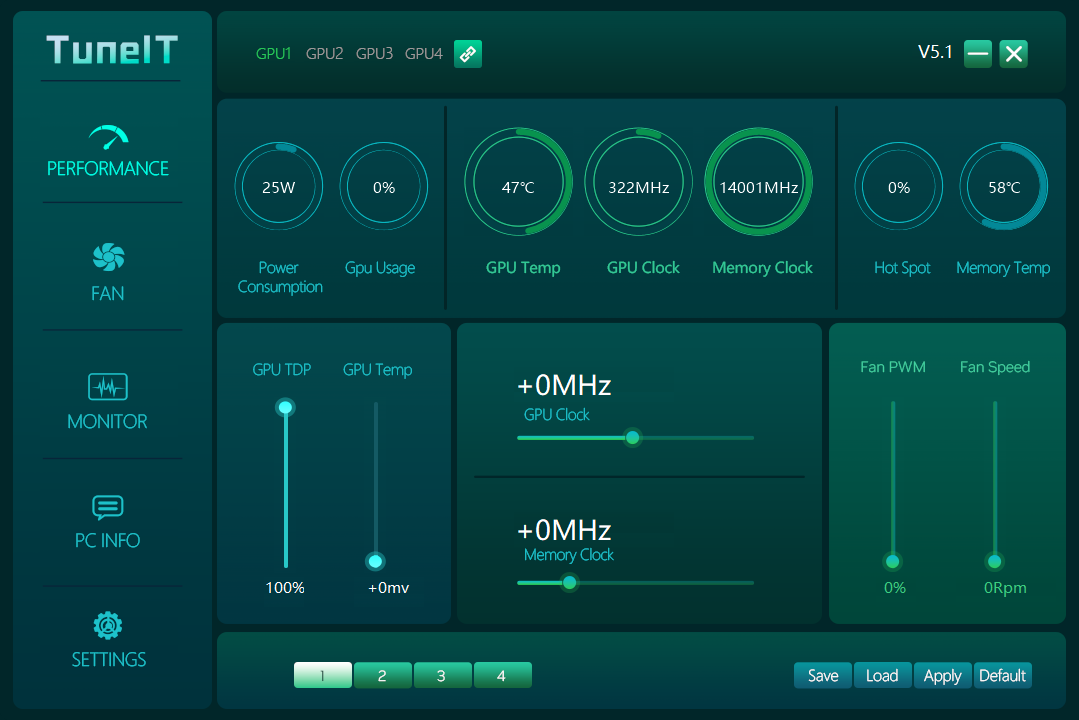Viewport: 1079px width, 720px height.
Task: Click the Save button
Action: point(823,676)
